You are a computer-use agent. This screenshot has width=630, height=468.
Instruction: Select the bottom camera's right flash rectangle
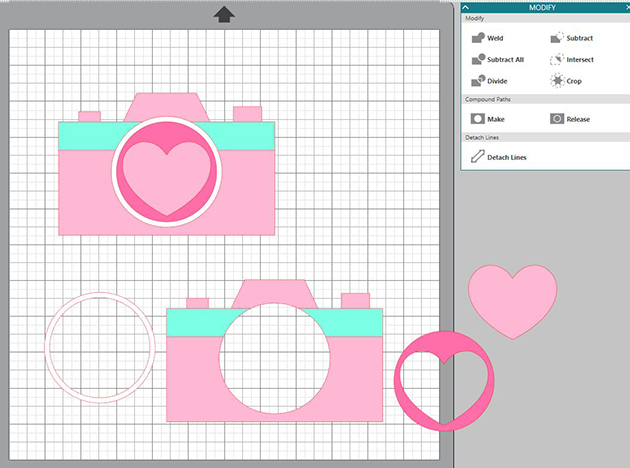[x=355, y=300]
